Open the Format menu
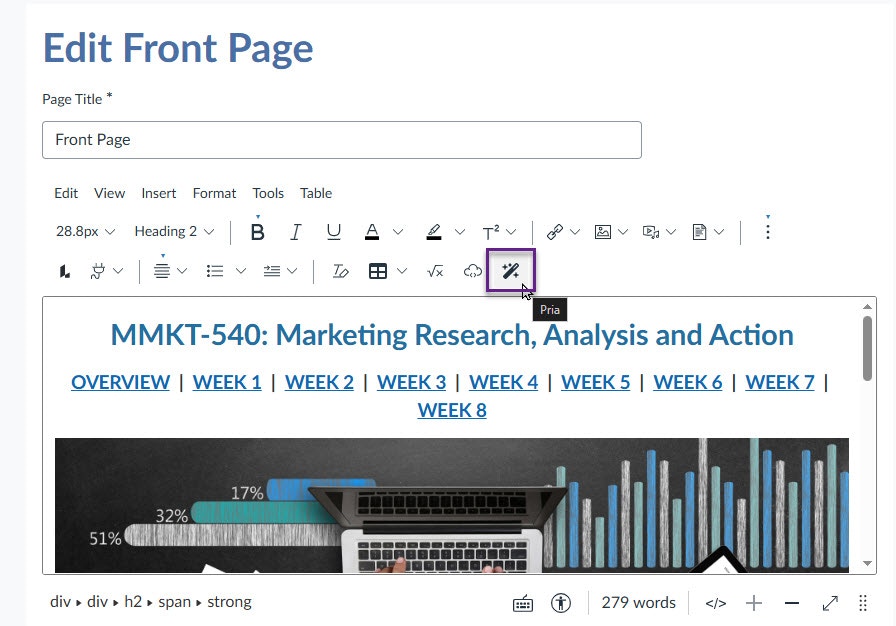Screen dimensions: 896x626 point(214,194)
